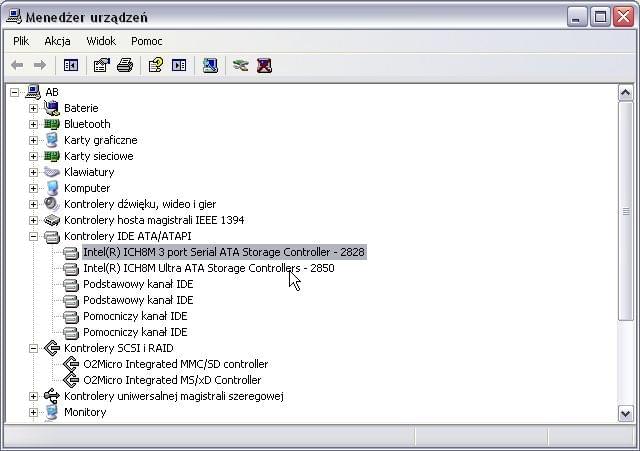Expand the Baterie node
The image size is (640, 451).
click(33, 108)
